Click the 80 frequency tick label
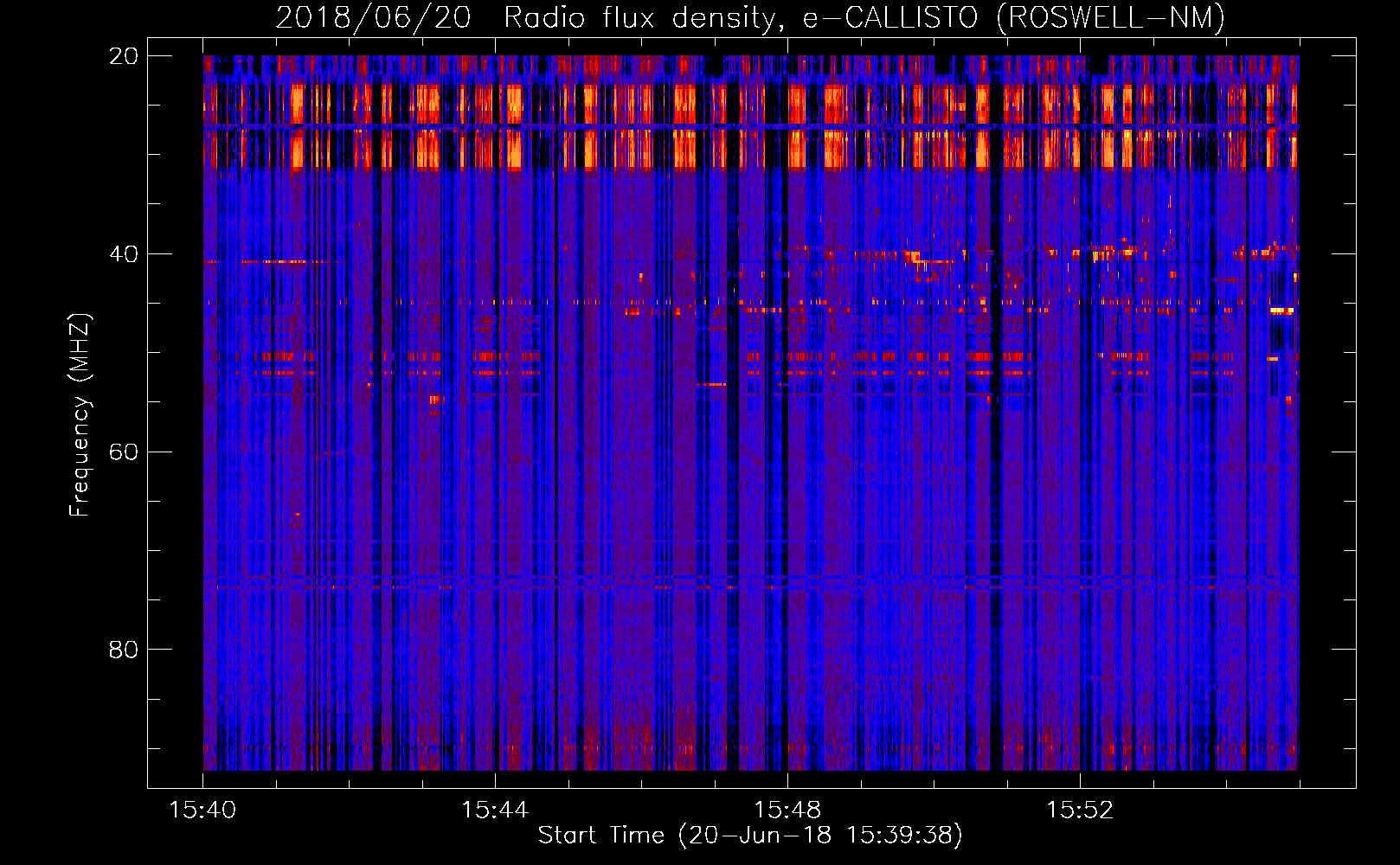This screenshot has height=865, width=1400. [124, 650]
